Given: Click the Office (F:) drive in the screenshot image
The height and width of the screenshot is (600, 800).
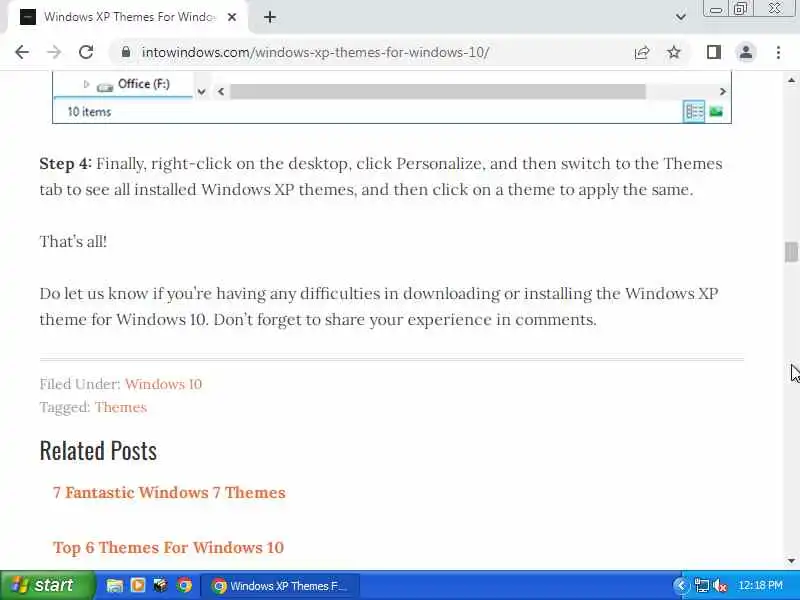Looking at the screenshot, I should (133, 84).
